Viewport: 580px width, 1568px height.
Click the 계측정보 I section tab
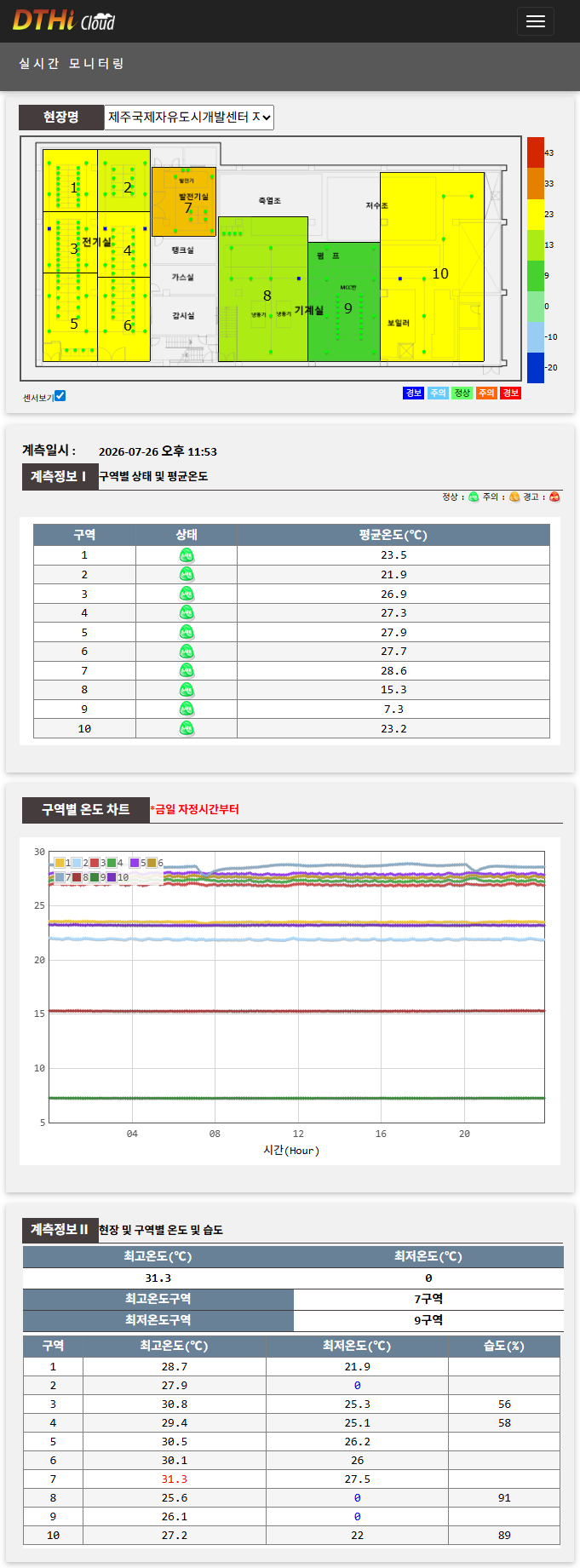pos(59,477)
